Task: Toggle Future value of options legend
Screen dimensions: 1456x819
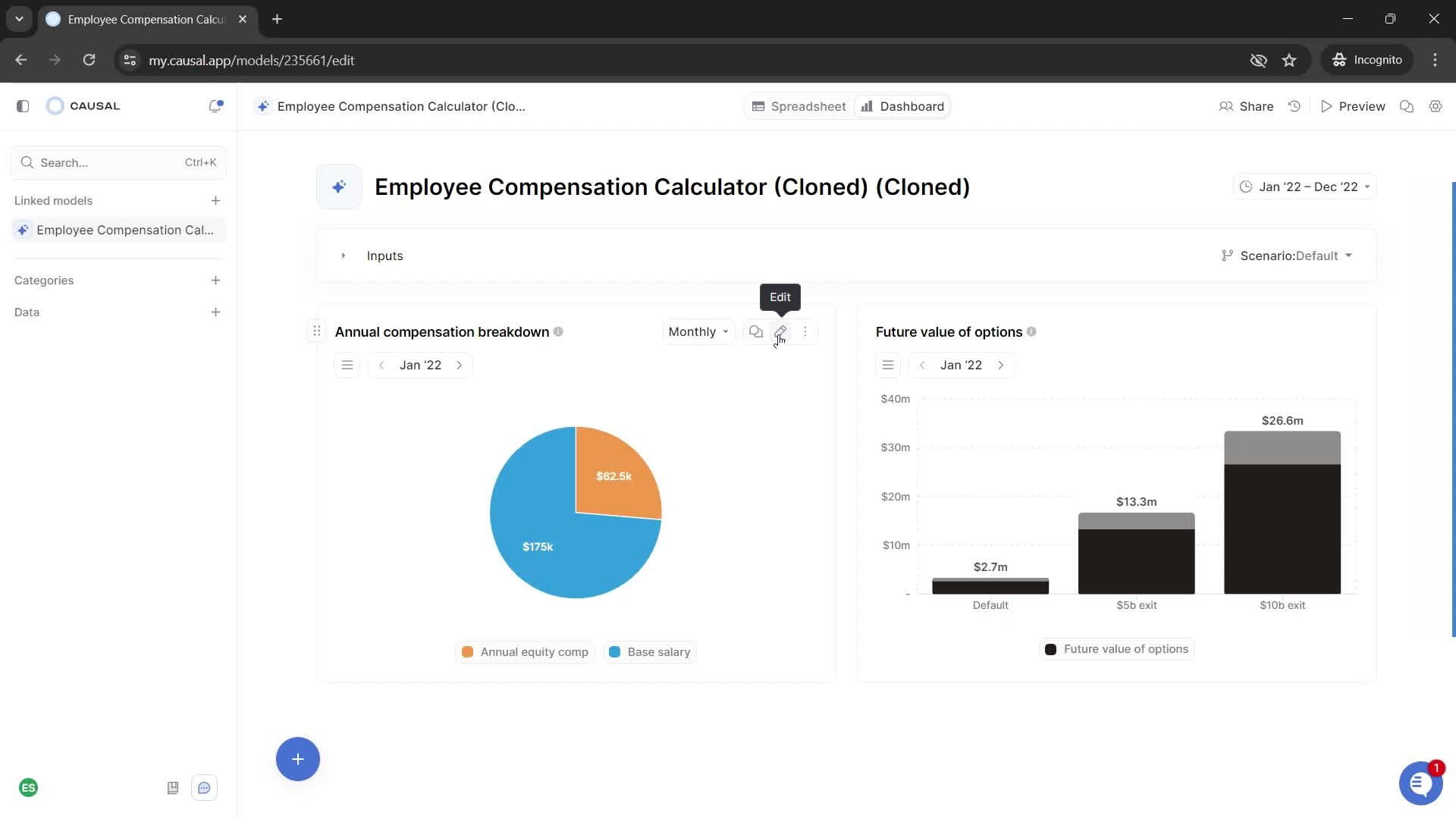Action: tap(1117, 649)
